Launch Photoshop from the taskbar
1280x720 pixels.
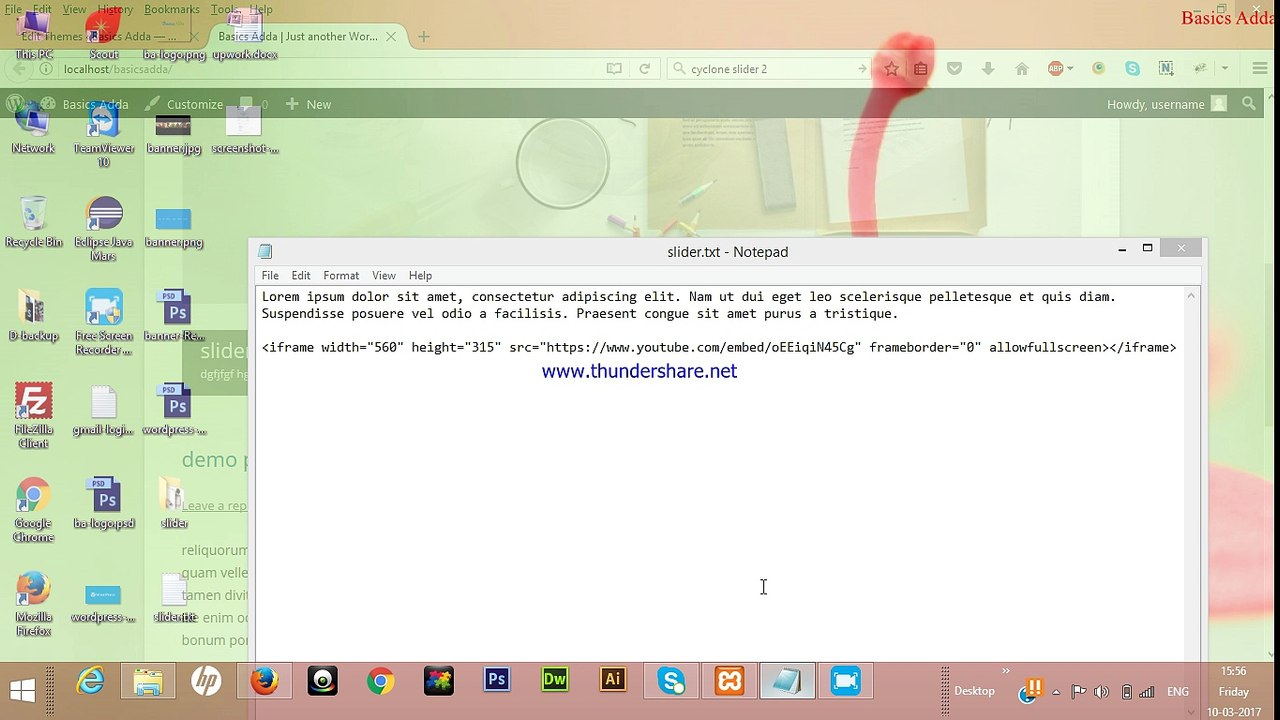click(x=497, y=682)
